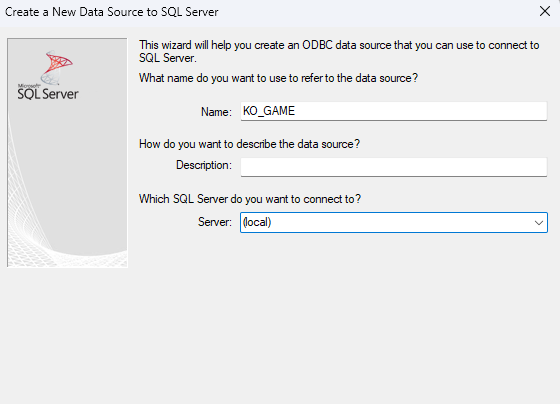Place cursor after KO_GAME text
560x404 pixels.
[296, 111]
